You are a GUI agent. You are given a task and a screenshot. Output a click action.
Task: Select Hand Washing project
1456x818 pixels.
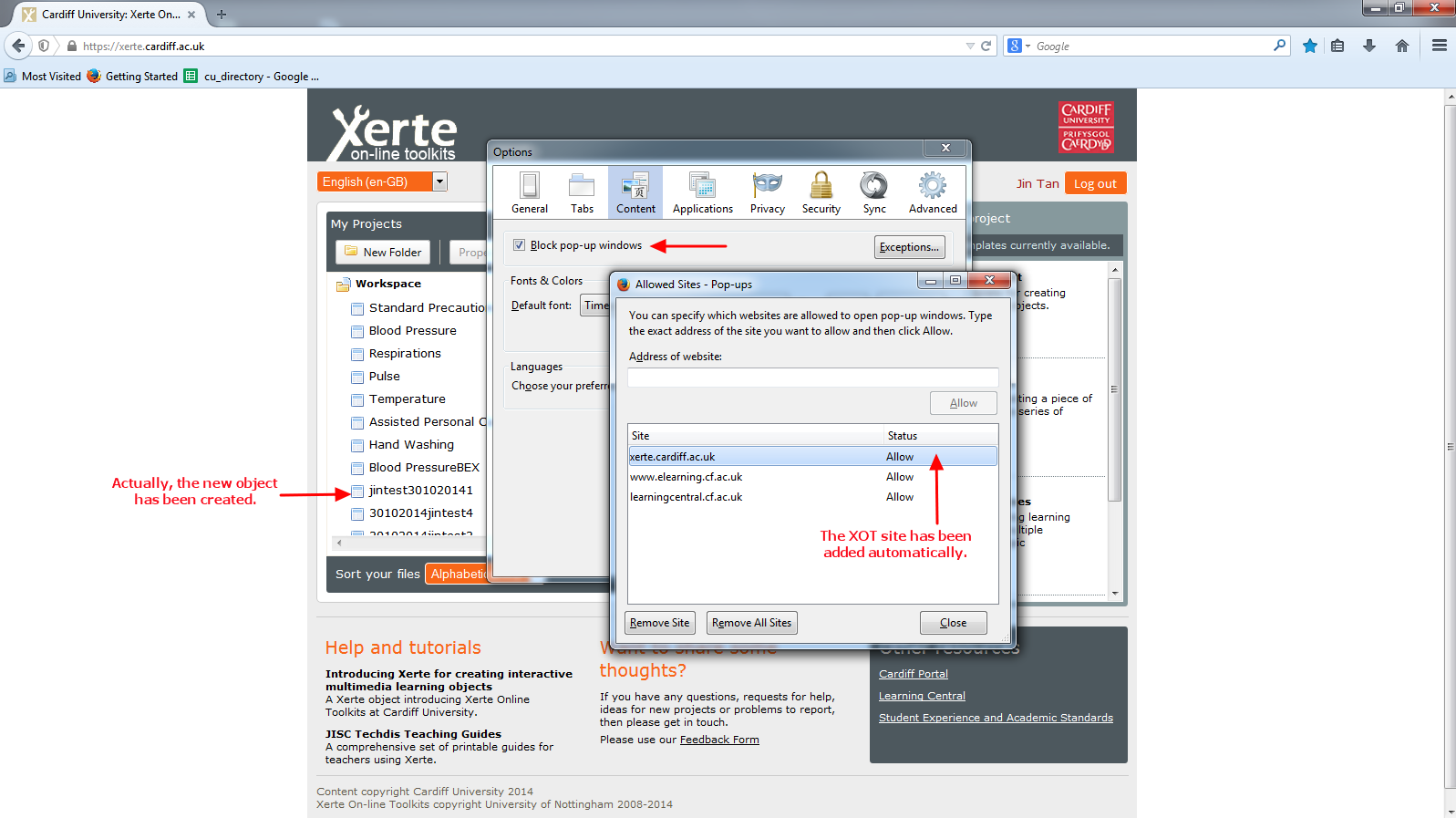pyautogui.click(x=411, y=445)
